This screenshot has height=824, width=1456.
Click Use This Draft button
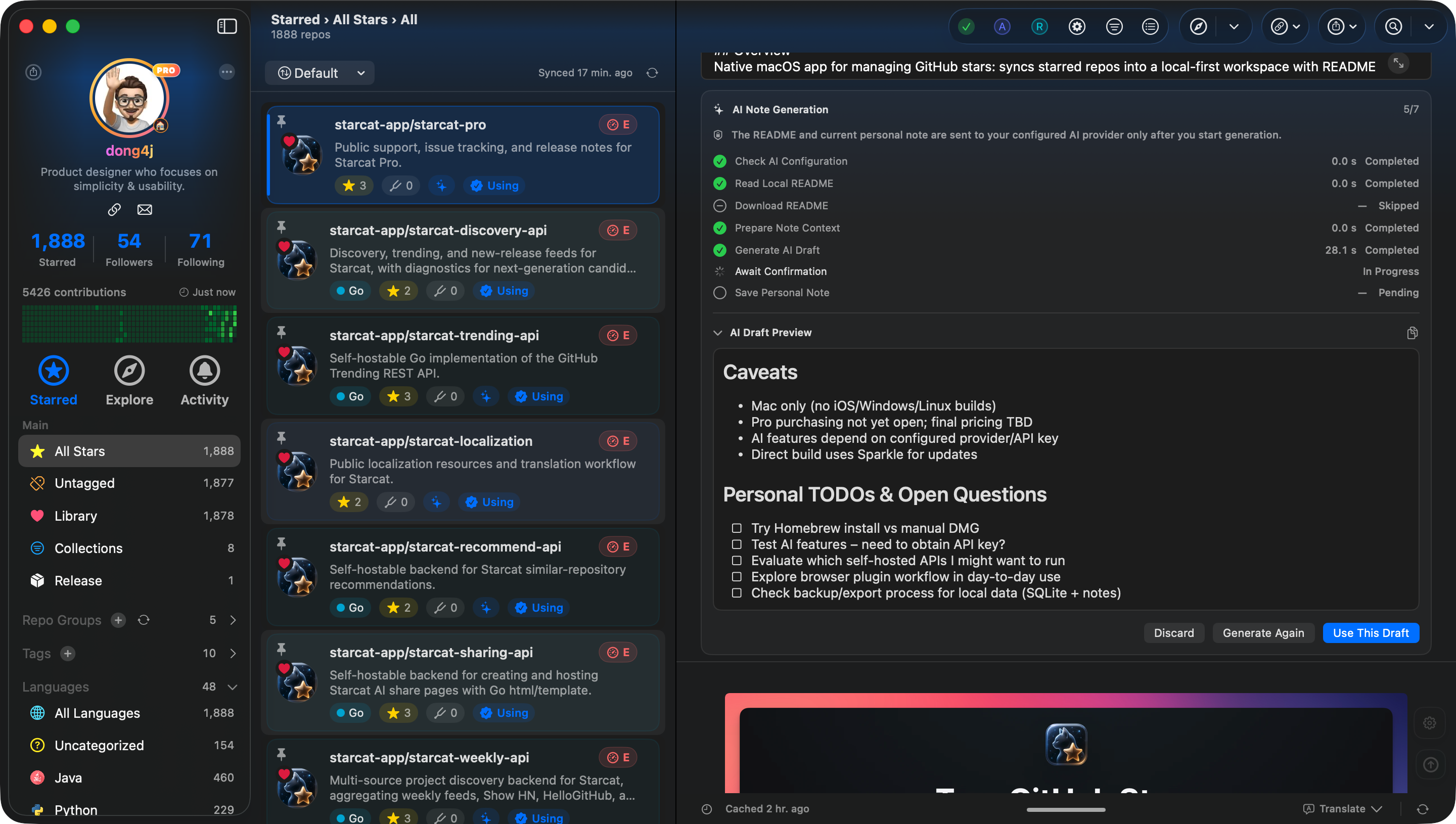[1371, 633]
